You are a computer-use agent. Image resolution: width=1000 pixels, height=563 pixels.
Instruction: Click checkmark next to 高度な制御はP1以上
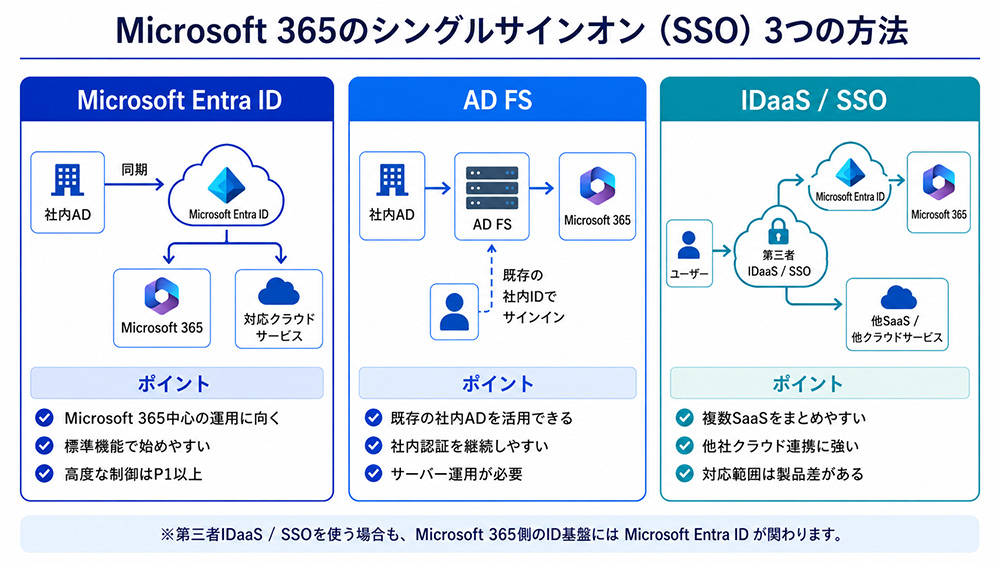click(44, 473)
